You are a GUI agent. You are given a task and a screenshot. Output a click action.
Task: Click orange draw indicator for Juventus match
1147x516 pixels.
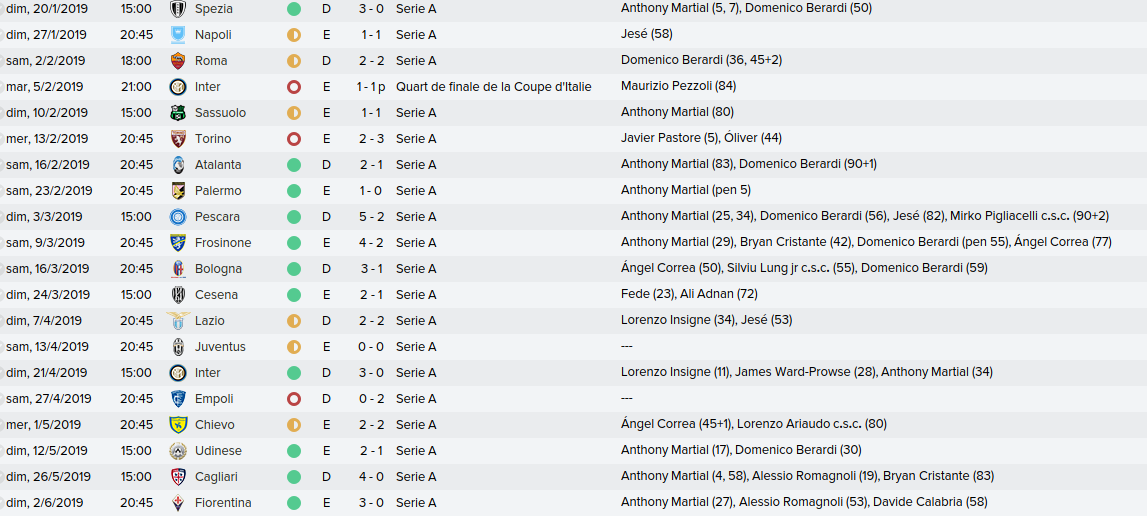294,347
